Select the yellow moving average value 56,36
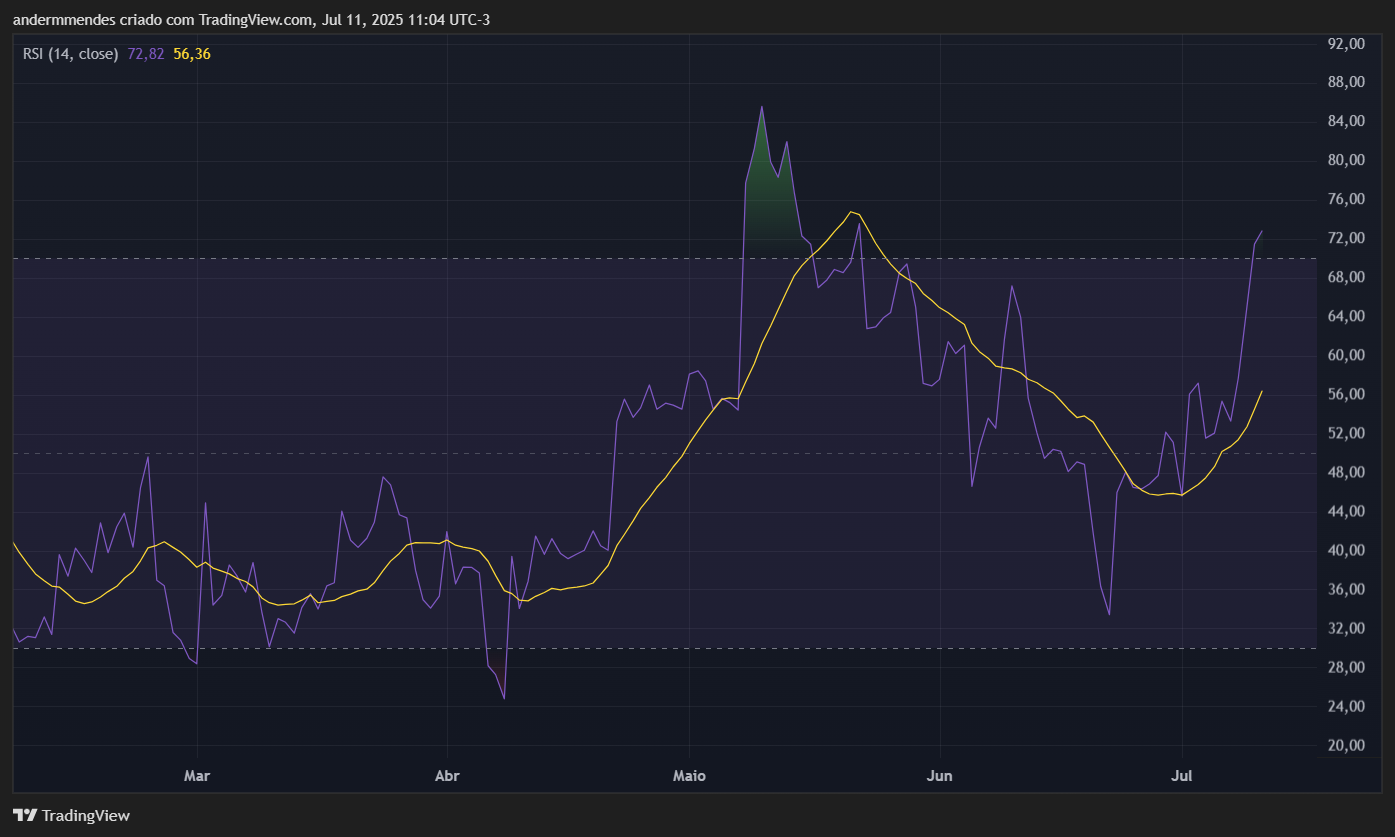Screen dimensions: 1395x837 click(x=192, y=54)
